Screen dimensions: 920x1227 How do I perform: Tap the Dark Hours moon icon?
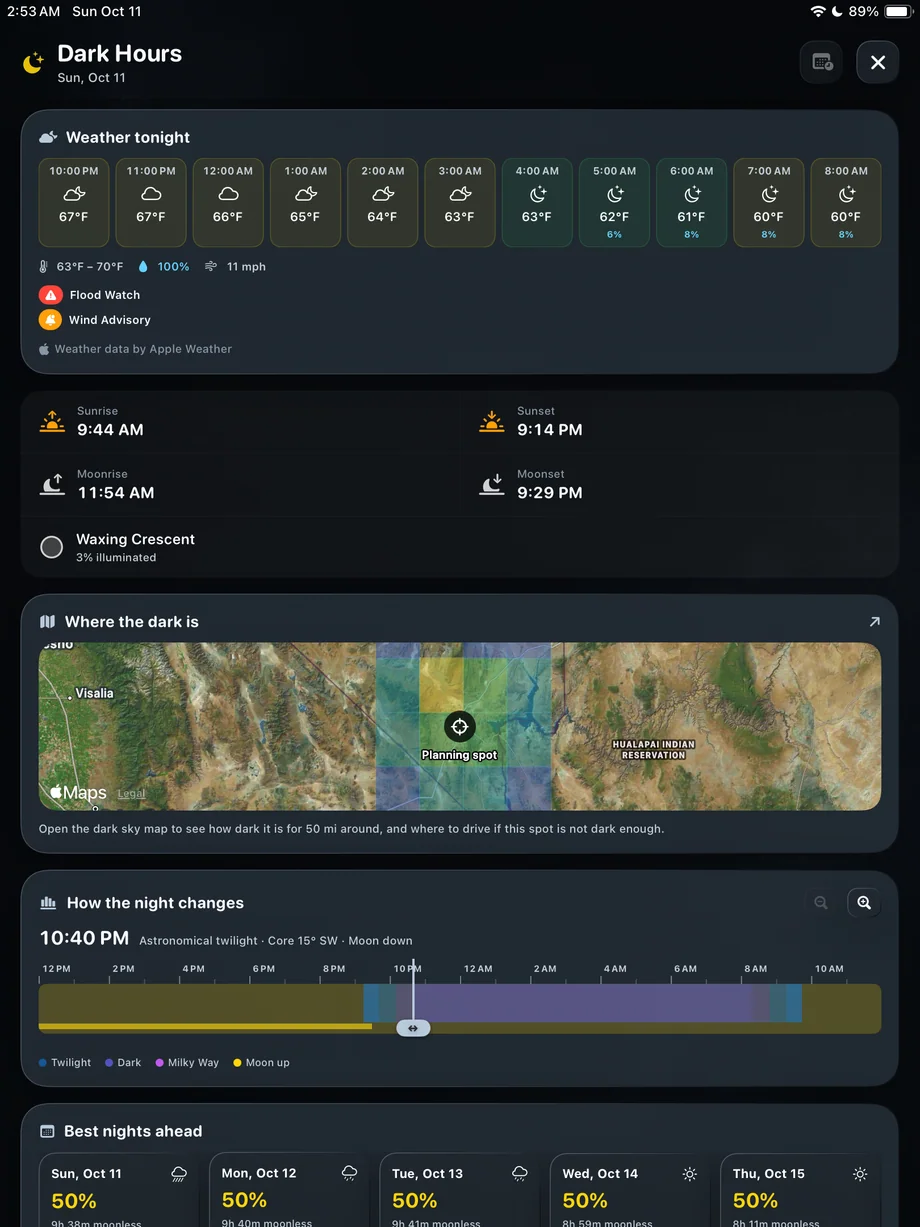pos(34,64)
